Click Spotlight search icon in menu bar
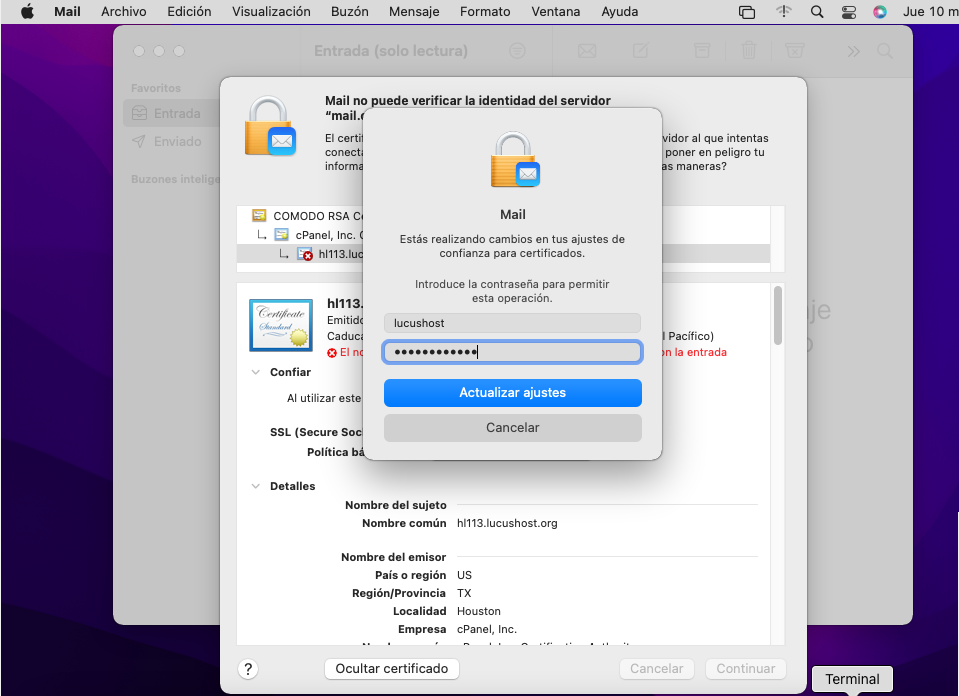959x696 pixels. pos(816,12)
